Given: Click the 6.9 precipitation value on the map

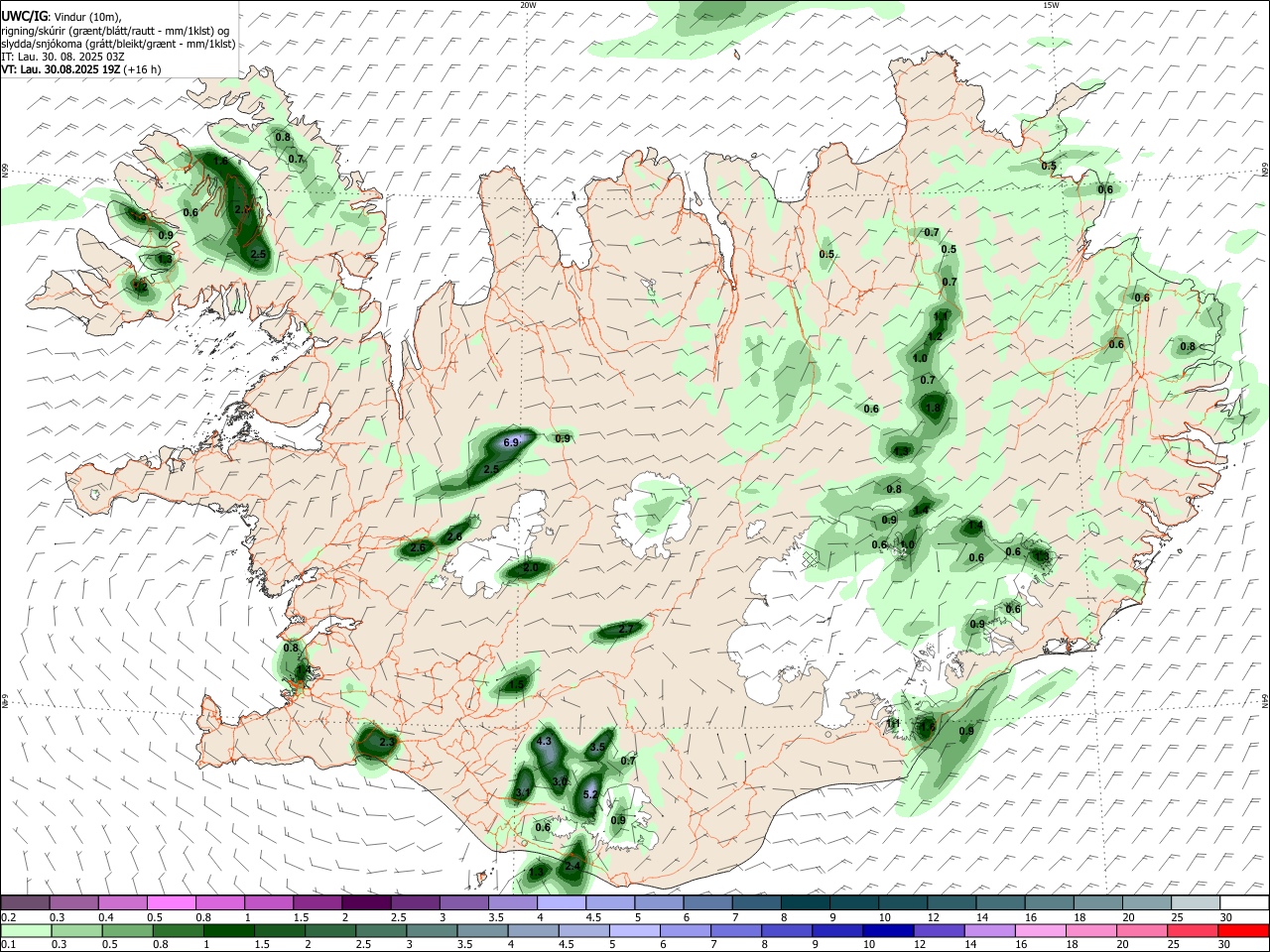Looking at the screenshot, I should pos(512,442).
